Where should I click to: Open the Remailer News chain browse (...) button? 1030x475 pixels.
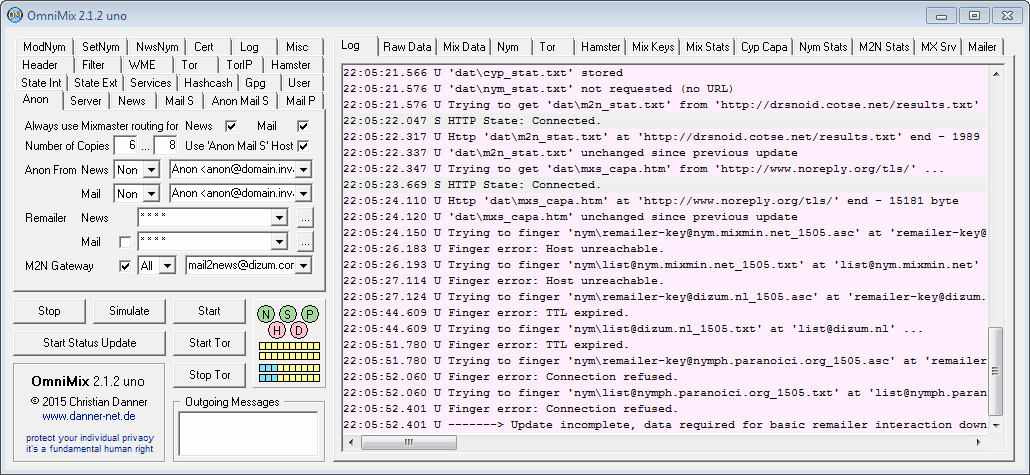click(305, 217)
